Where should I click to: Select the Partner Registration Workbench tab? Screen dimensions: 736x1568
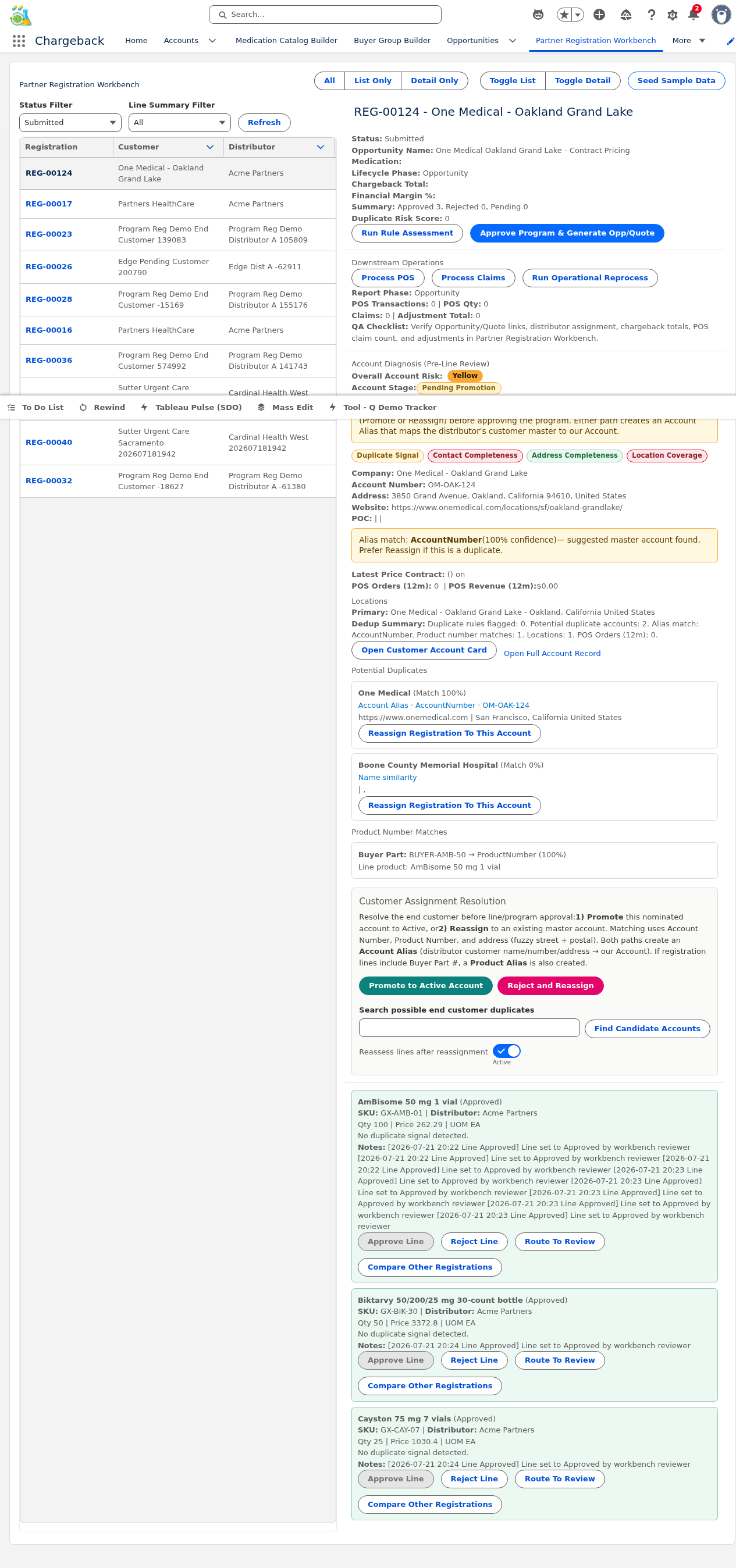click(x=595, y=41)
